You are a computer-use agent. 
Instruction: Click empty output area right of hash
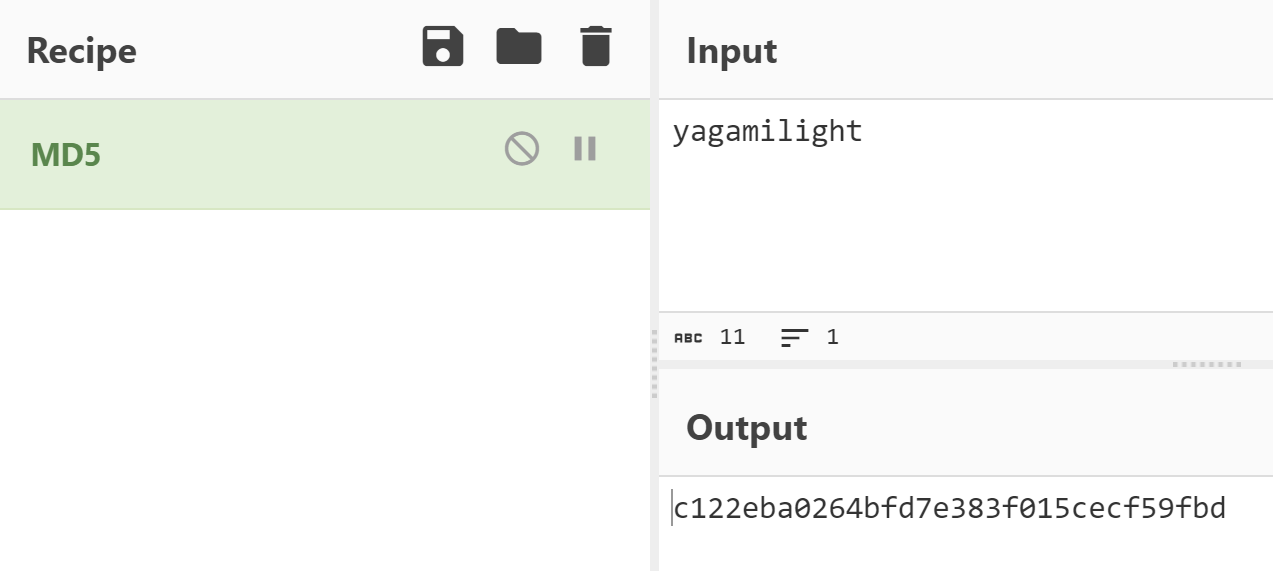[1250, 510]
